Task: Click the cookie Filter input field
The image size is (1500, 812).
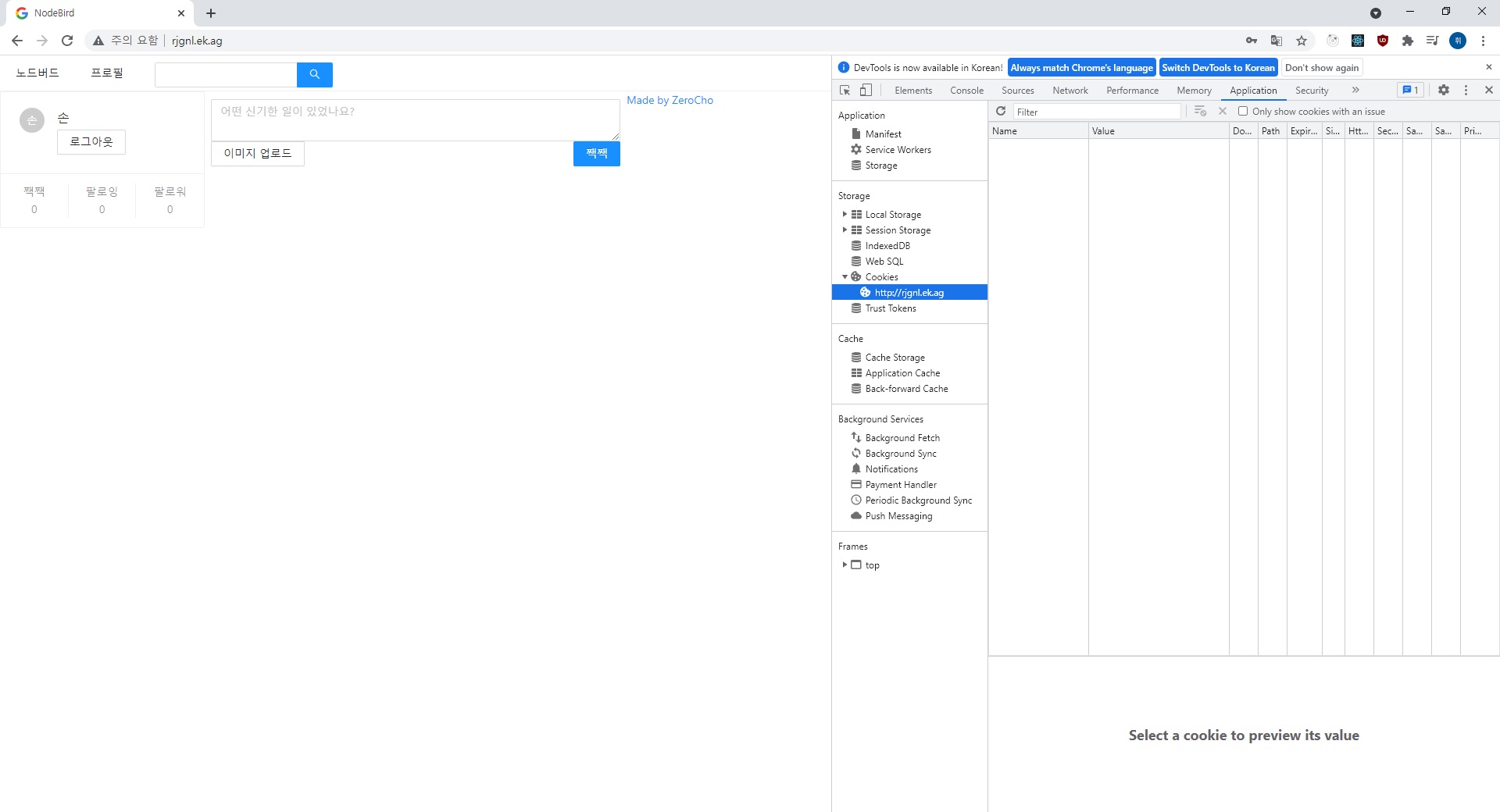Action: click(x=1097, y=112)
